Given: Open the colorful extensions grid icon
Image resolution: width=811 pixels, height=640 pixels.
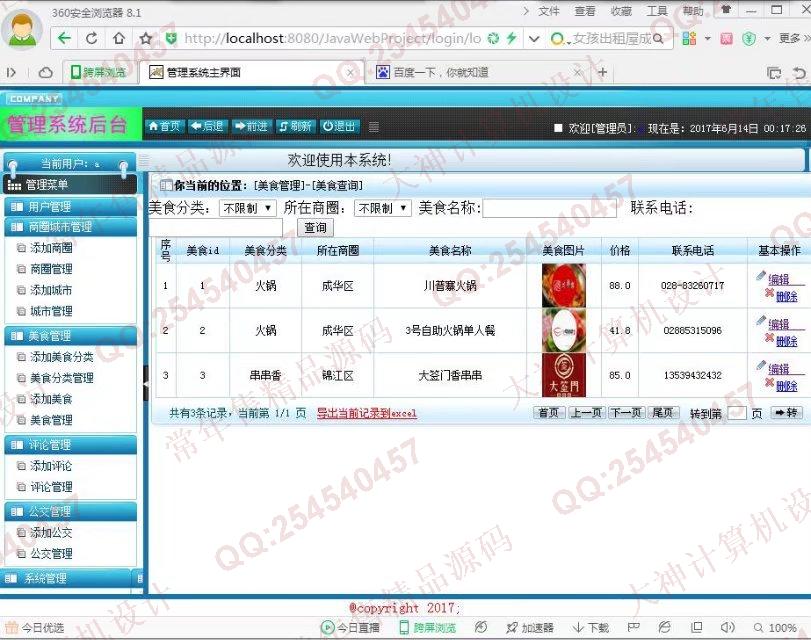Looking at the screenshot, I should [689, 38].
